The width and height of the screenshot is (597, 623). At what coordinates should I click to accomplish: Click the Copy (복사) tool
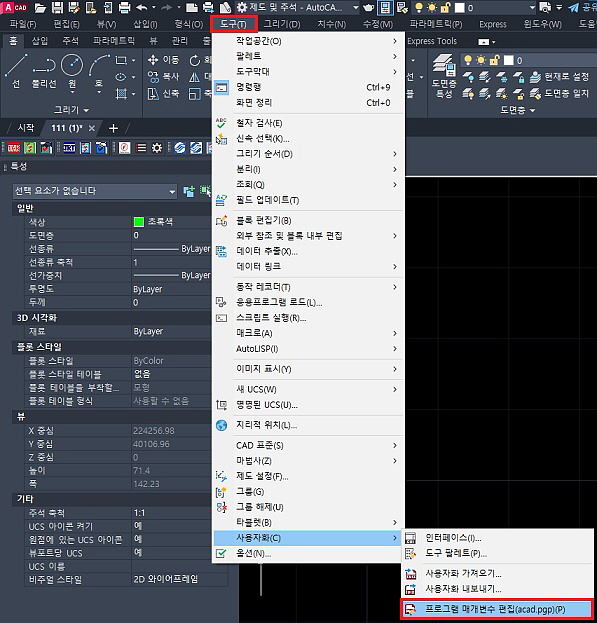pyautogui.click(x=163, y=77)
